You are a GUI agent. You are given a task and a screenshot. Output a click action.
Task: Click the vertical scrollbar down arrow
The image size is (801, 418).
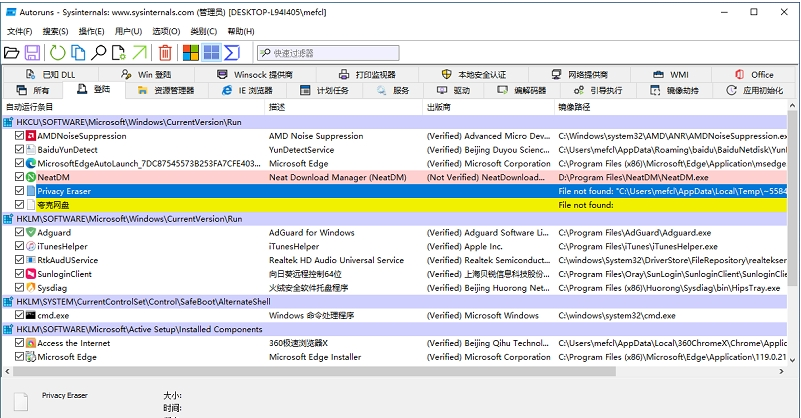click(792, 360)
